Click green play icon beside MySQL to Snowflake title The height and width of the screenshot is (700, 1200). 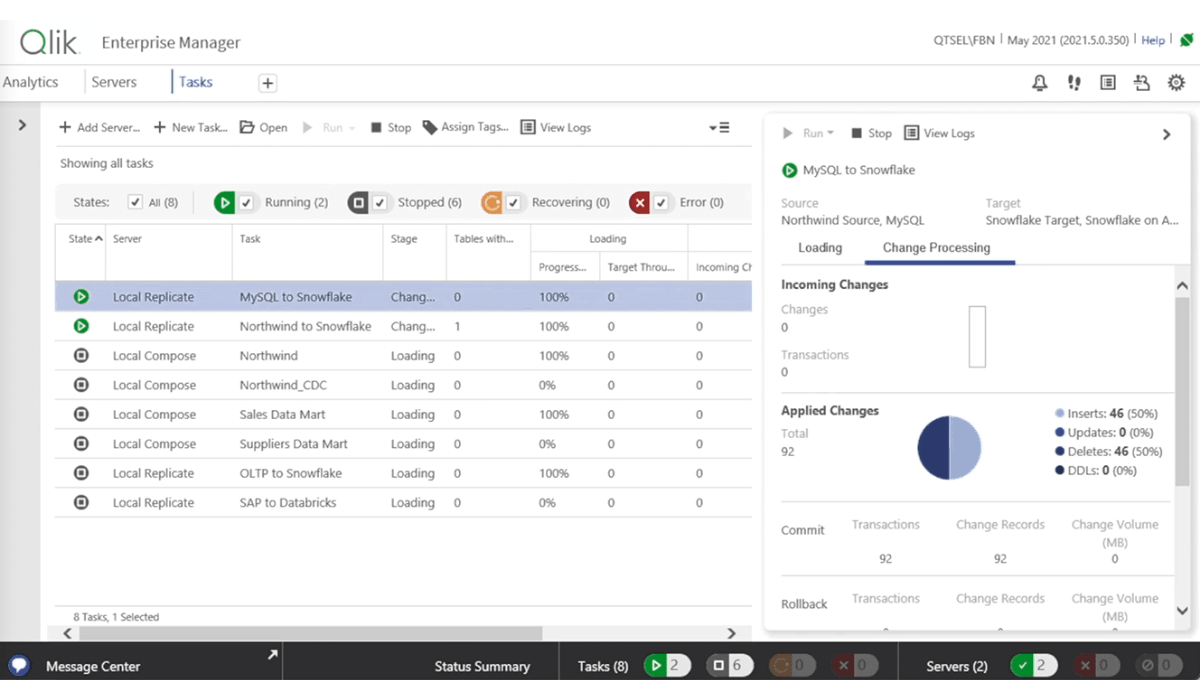(x=790, y=170)
